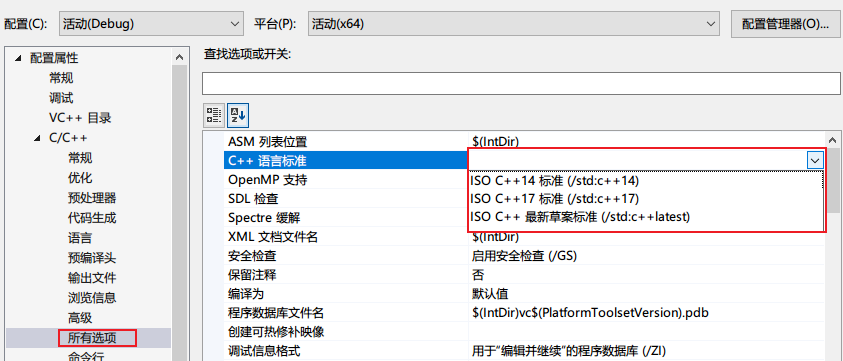Click the 编辑并继续 database (/ZI) value
Viewport: 843px width, 361px height.
tap(569, 352)
